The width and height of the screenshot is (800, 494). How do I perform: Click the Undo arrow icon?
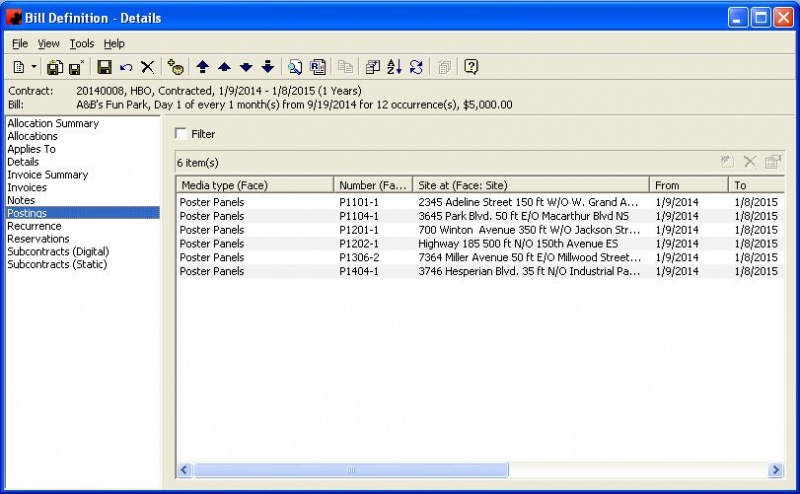tap(126, 67)
